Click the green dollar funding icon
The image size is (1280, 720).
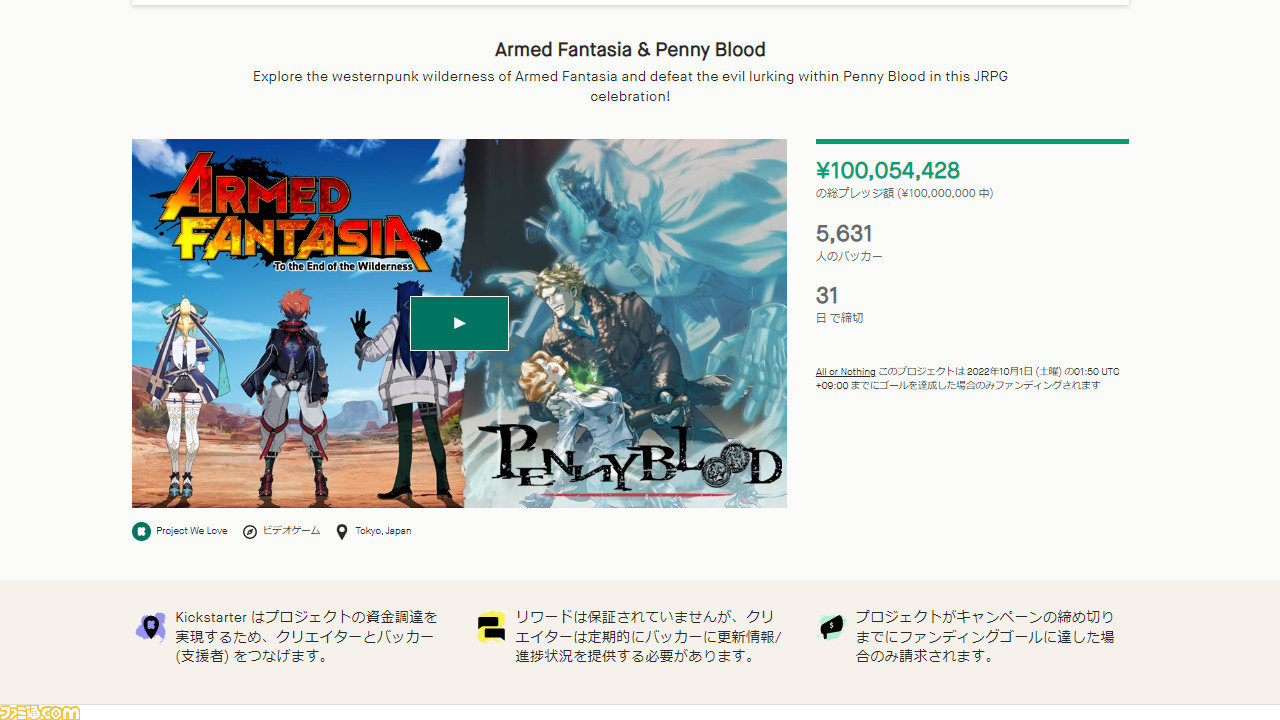coord(831,627)
